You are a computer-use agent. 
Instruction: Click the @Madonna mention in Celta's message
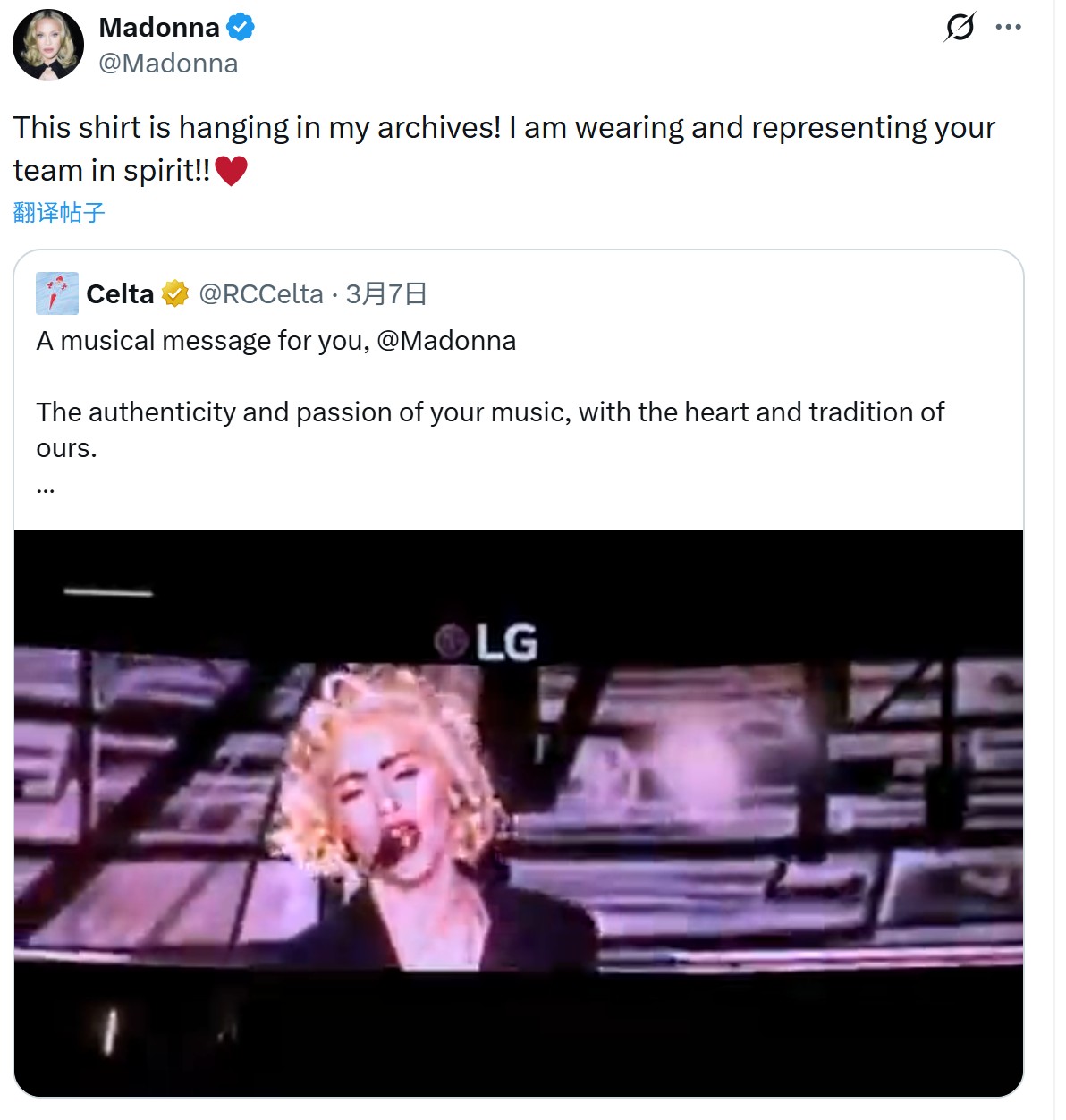pyautogui.click(x=446, y=341)
